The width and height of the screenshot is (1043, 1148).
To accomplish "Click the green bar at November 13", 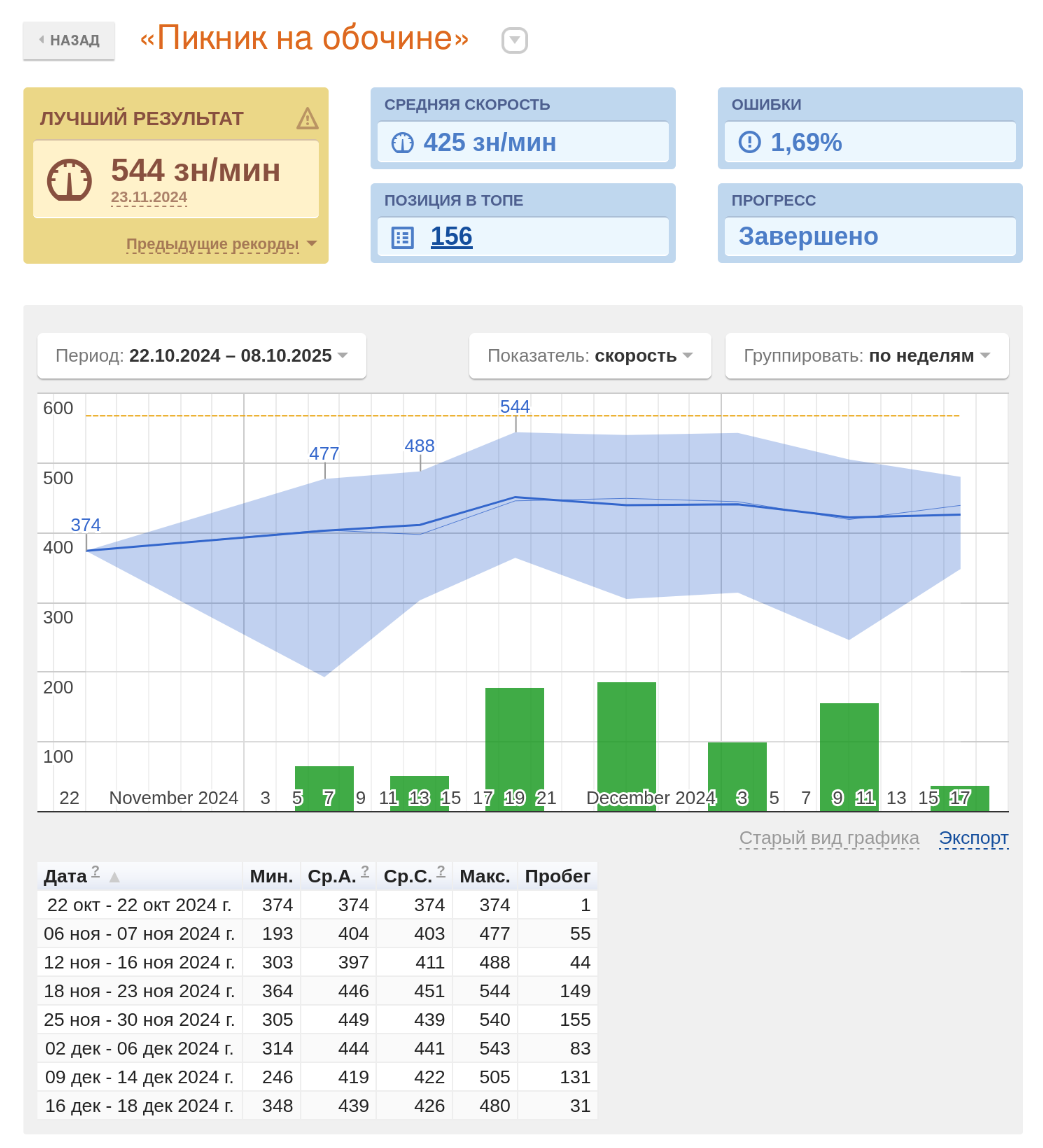I will [419, 794].
